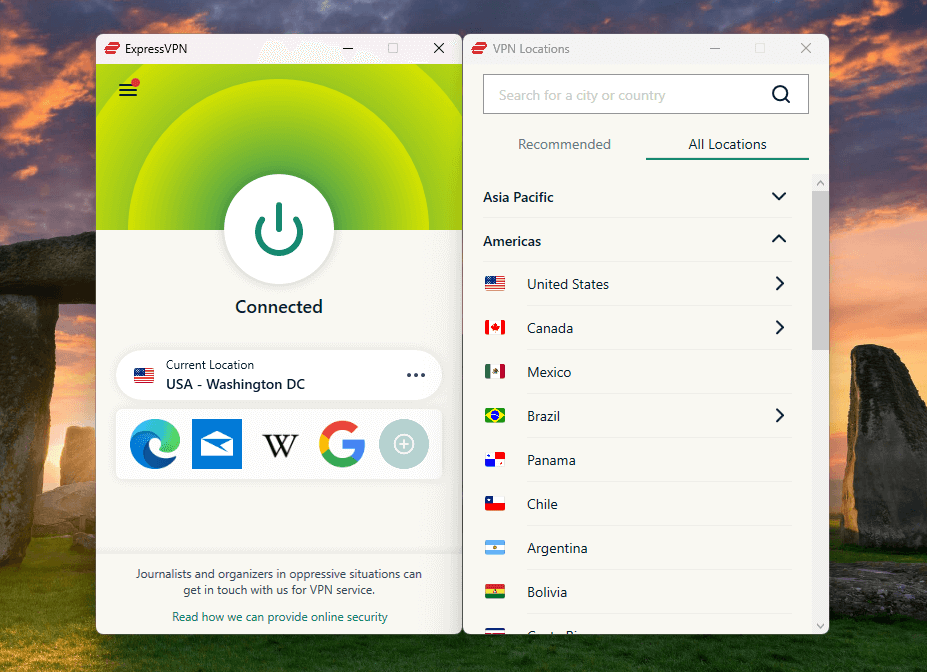The width and height of the screenshot is (927, 672).
Task: Click the Mexico flag icon
Action: tap(495, 372)
